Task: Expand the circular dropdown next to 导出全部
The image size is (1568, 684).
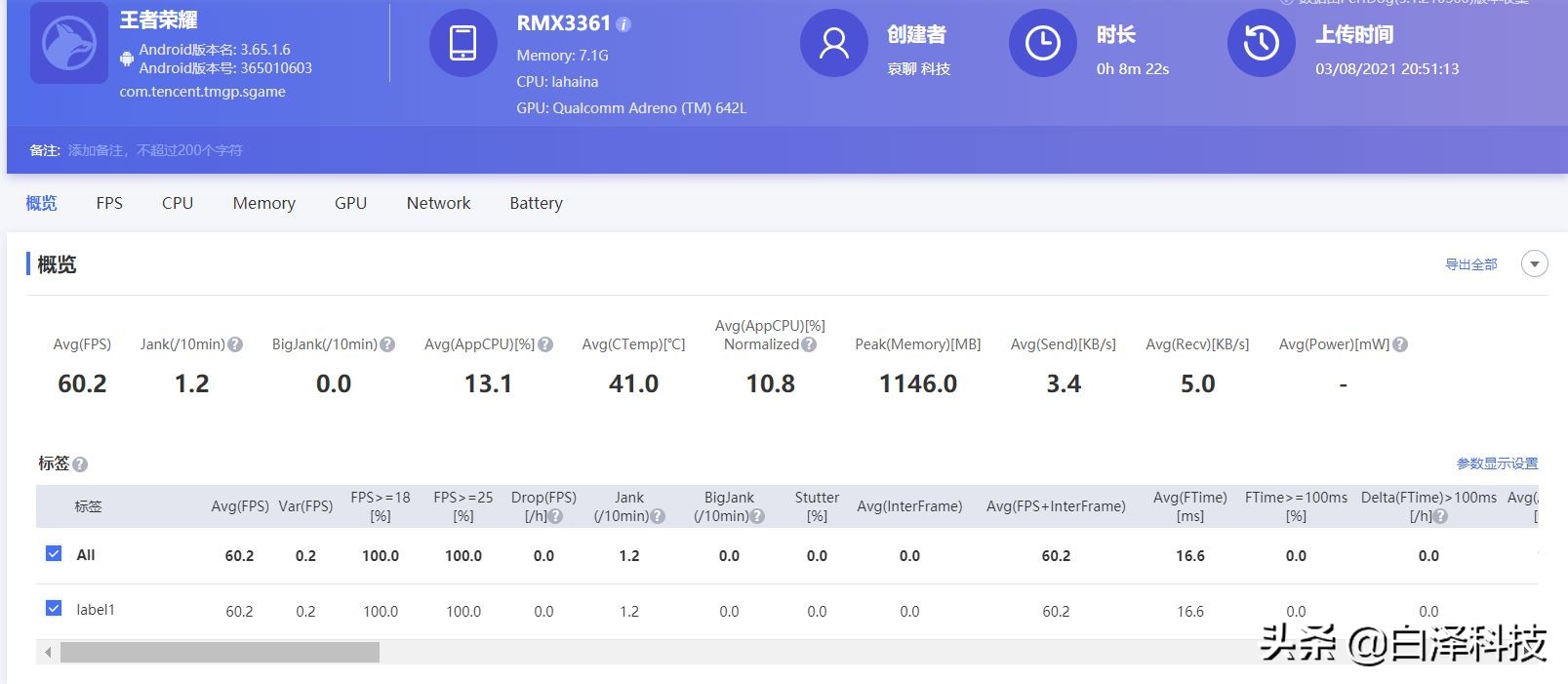Action: click(1535, 264)
